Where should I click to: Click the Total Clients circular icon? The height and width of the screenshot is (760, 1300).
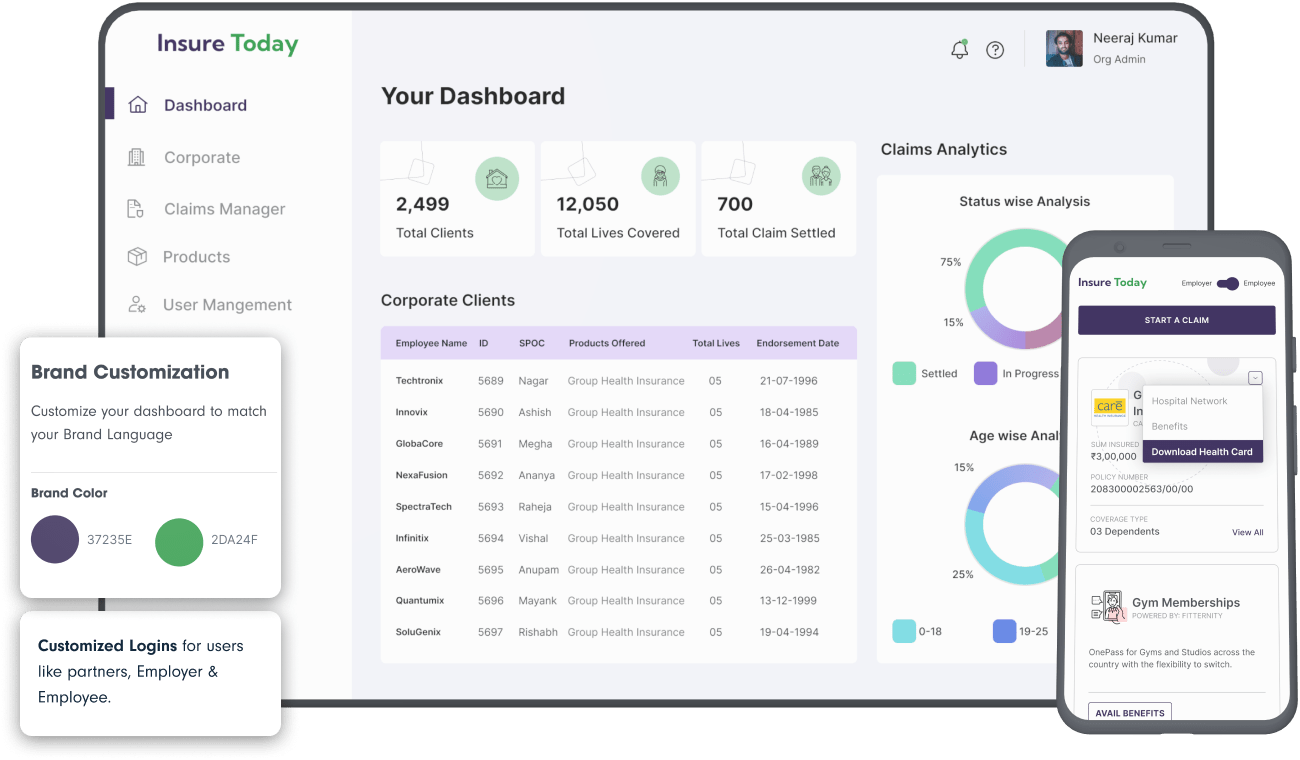pyautogui.click(x=497, y=178)
